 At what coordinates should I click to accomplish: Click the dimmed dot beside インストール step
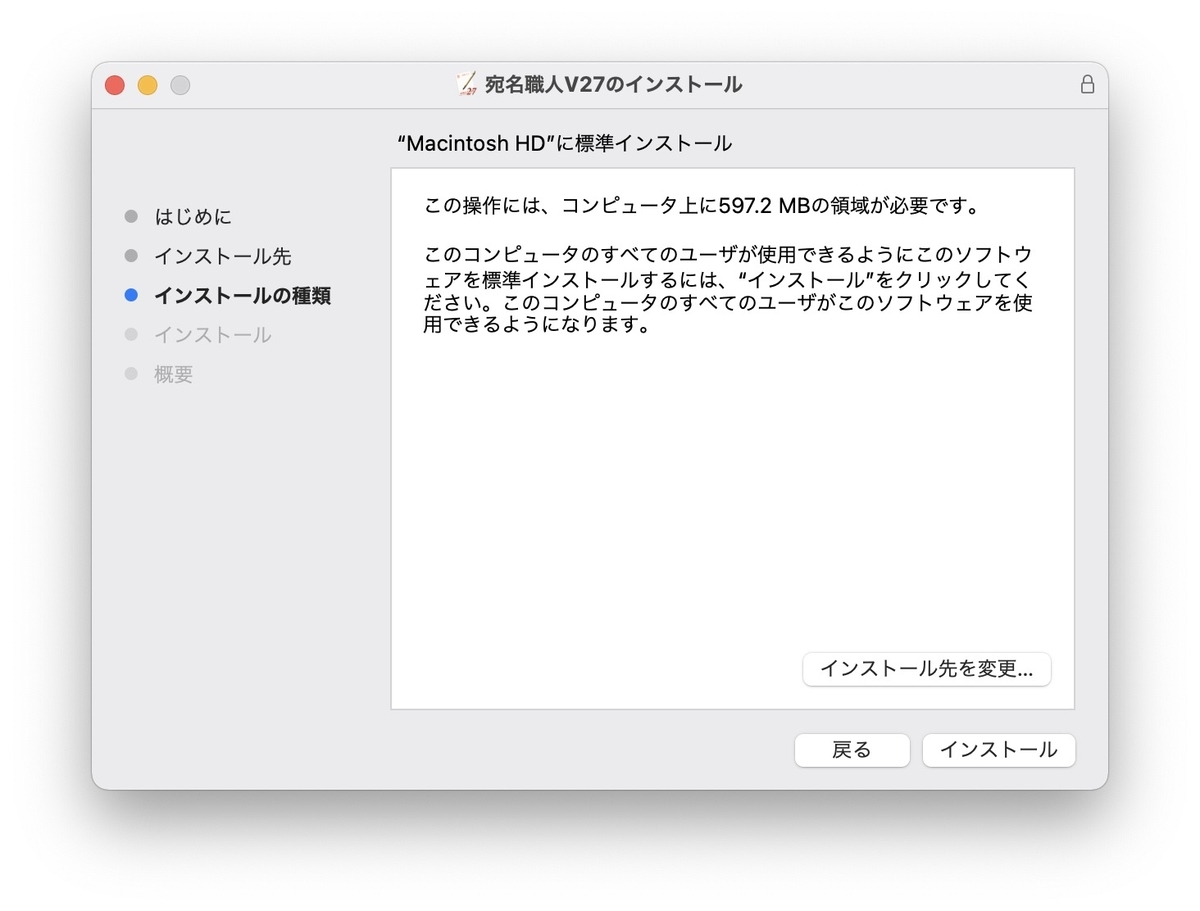pos(131,335)
